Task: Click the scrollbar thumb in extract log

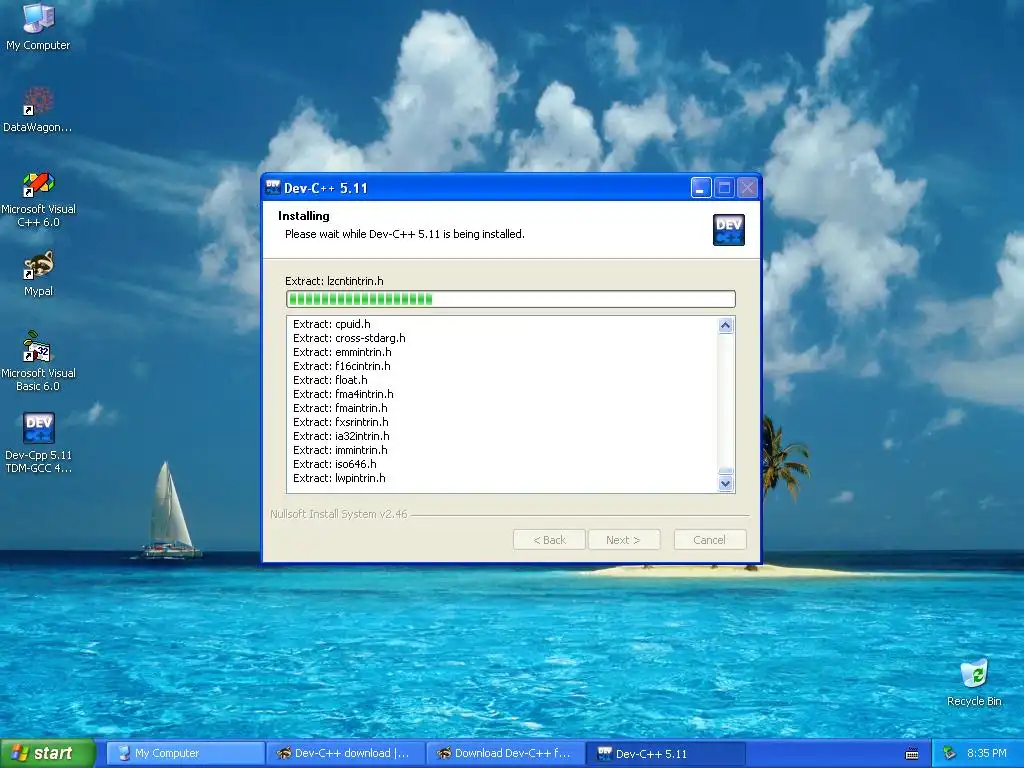Action: 726,471
